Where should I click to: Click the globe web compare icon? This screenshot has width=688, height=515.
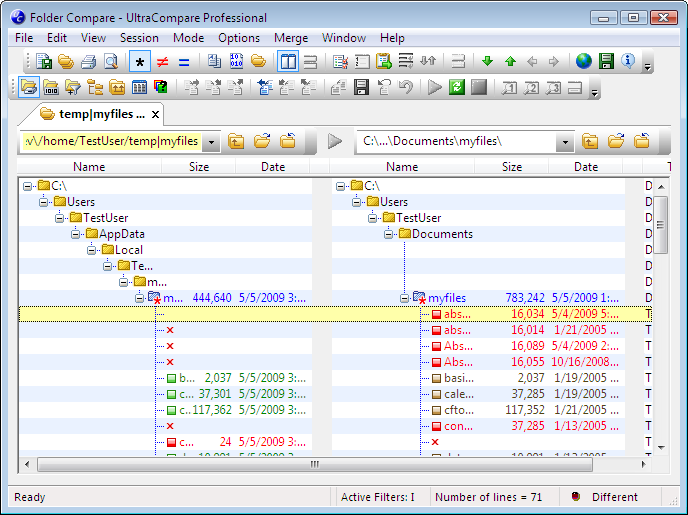click(584, 61)
